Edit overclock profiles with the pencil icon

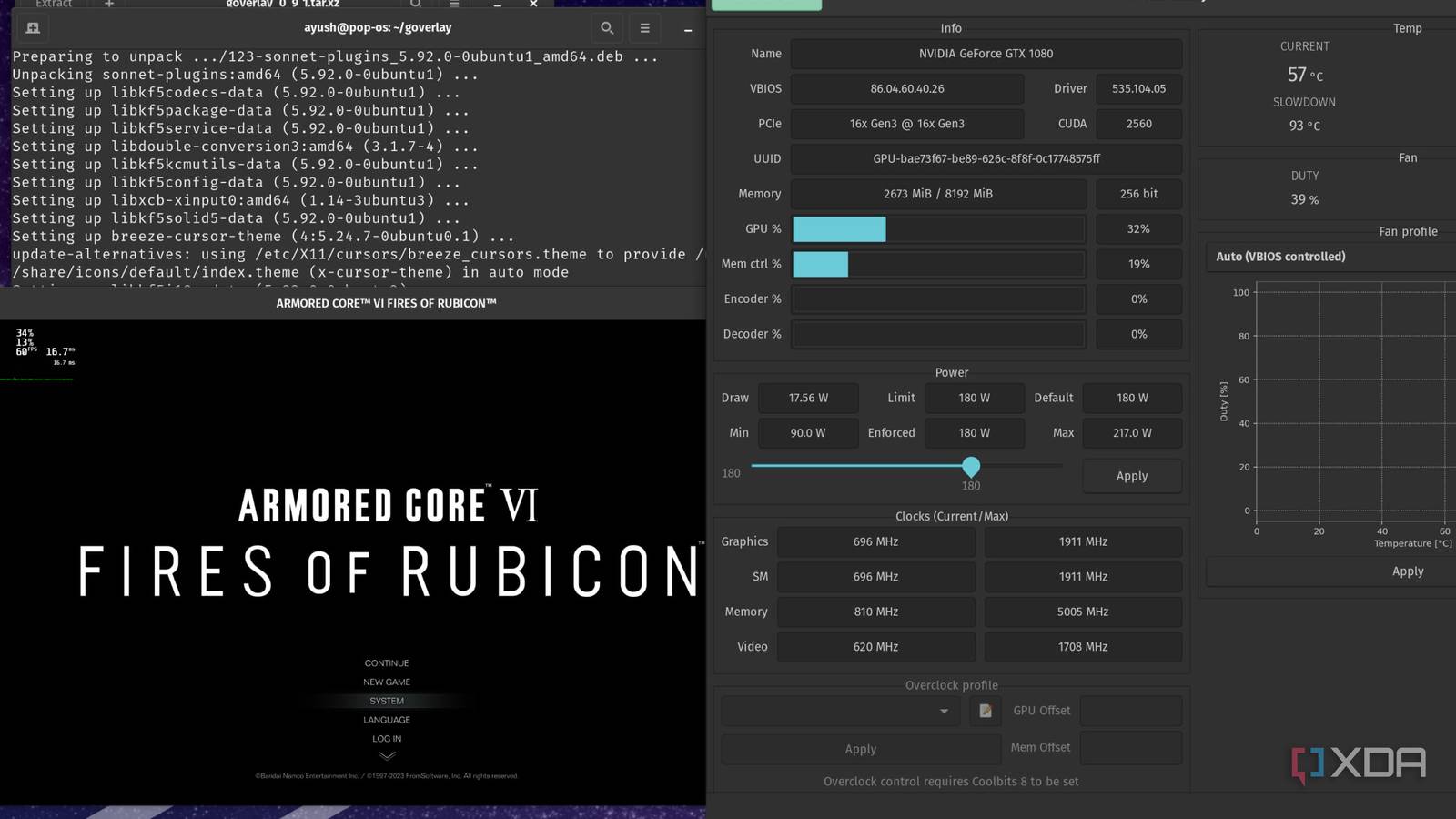tap(986, 711)
